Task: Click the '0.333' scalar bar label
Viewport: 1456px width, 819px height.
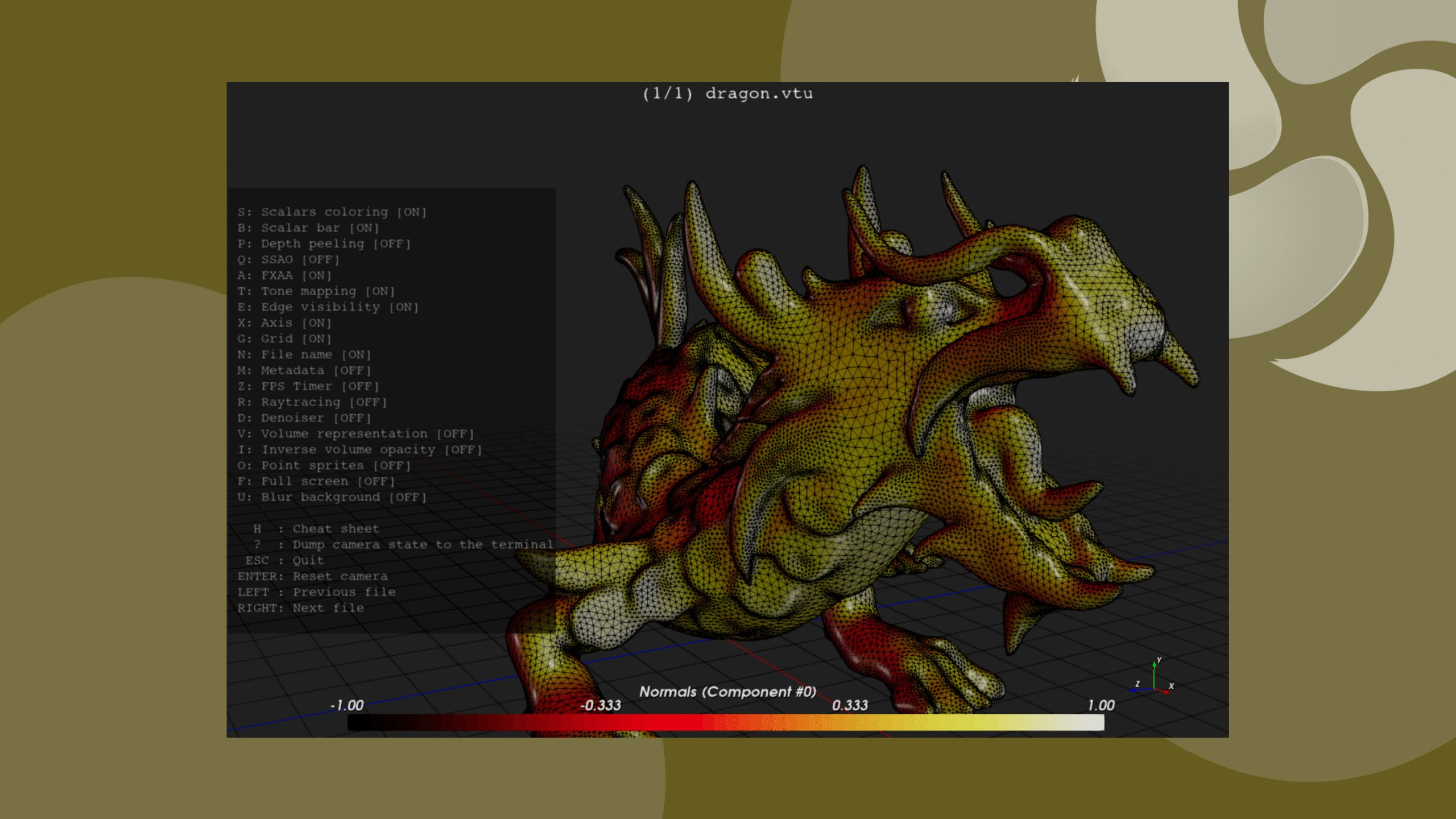Action: point(850,706)
